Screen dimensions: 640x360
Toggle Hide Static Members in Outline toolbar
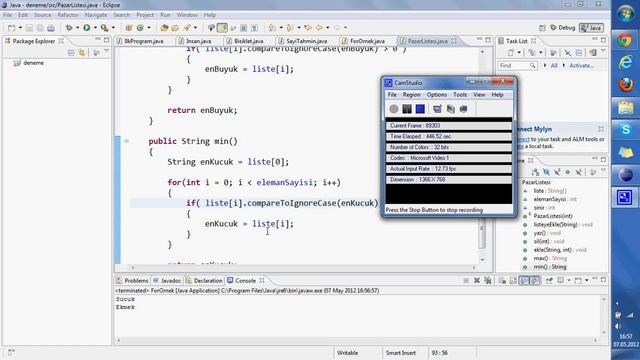coord(557,172)
